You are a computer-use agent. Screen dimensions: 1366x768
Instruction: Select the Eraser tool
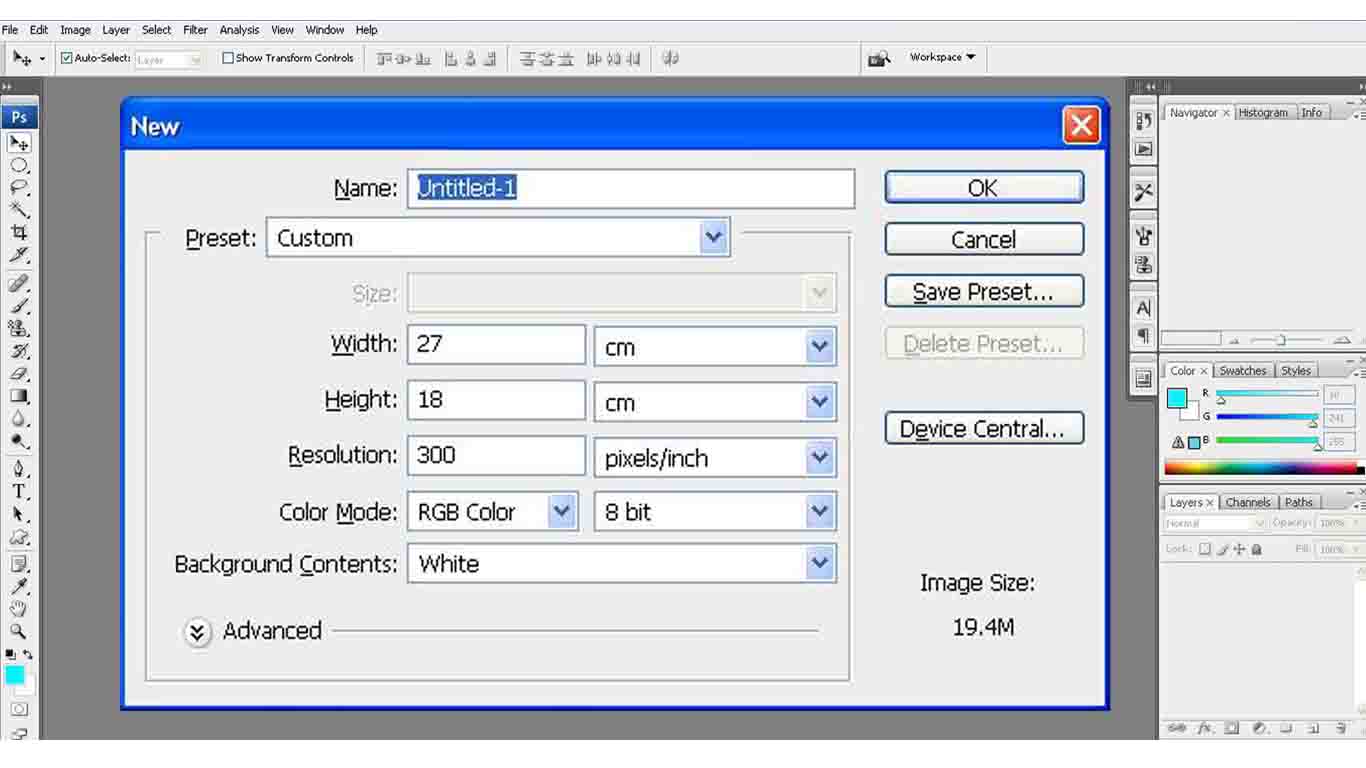coord(19,374)
